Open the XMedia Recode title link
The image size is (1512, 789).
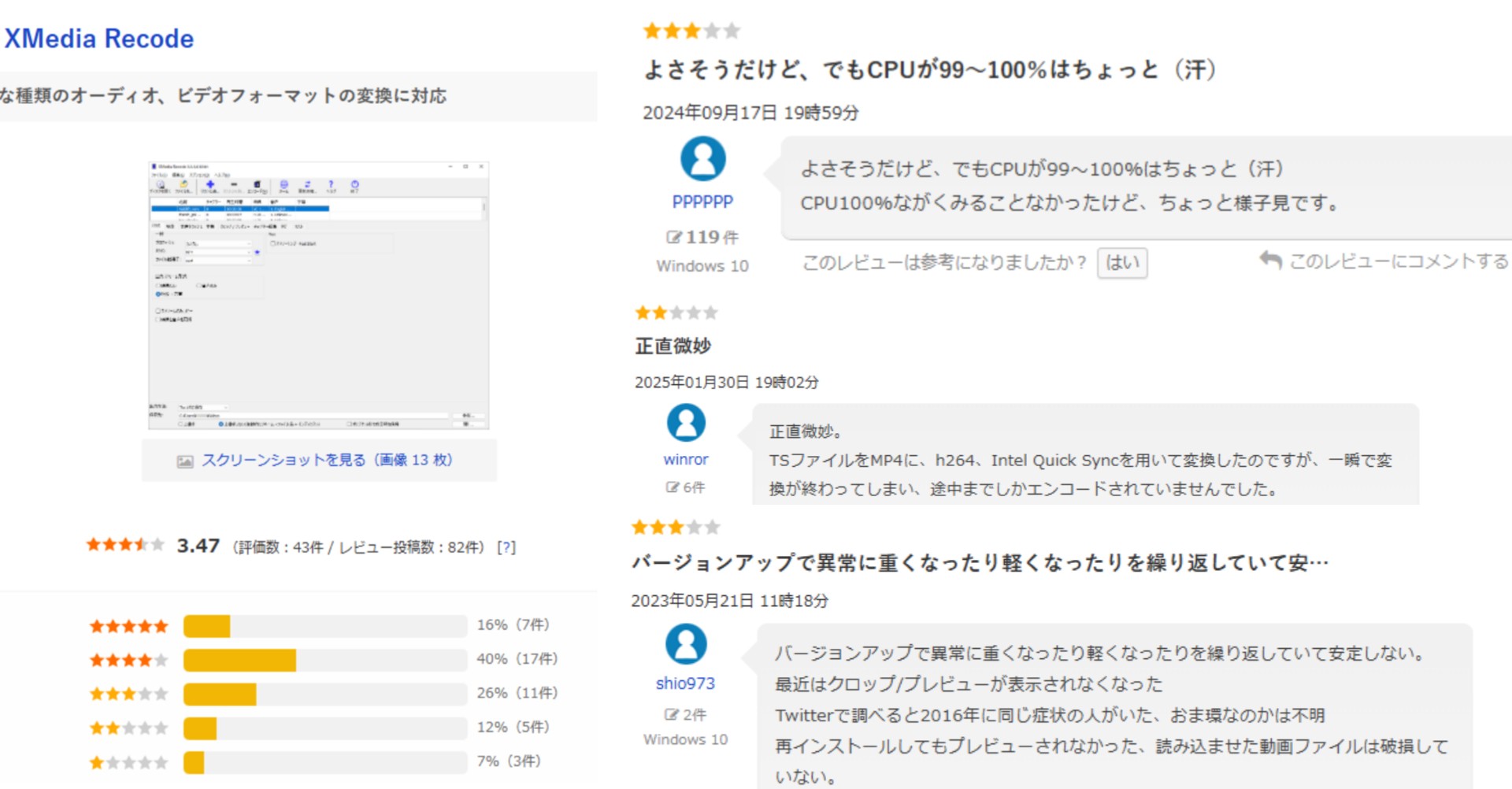[99, 39]
